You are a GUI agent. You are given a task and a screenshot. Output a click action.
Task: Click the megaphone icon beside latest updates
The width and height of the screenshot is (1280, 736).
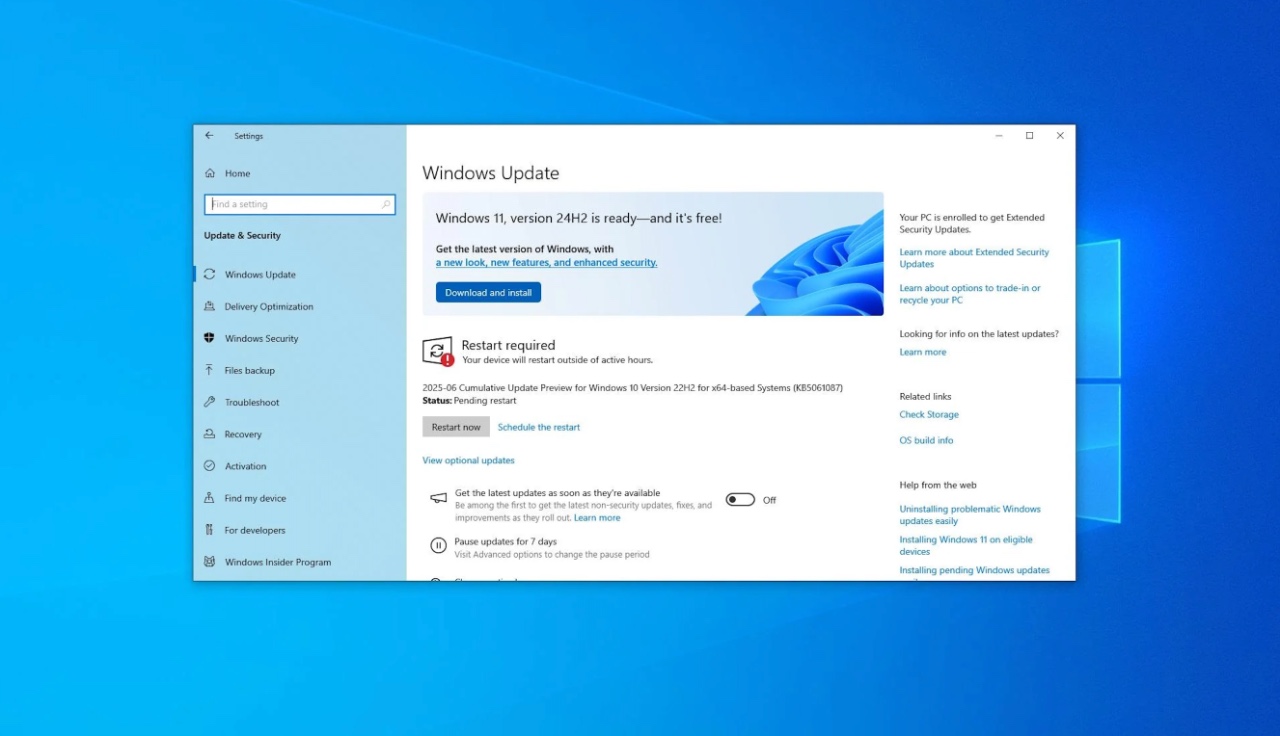[x=438, y=498]
